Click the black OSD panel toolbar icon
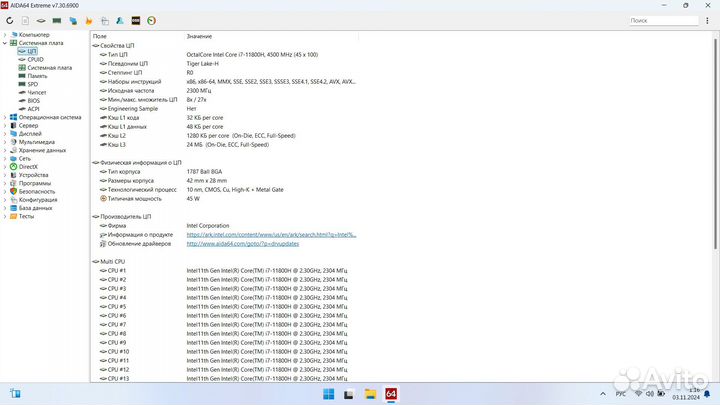The height and width of the screenshot is (405, 720). 136,20
